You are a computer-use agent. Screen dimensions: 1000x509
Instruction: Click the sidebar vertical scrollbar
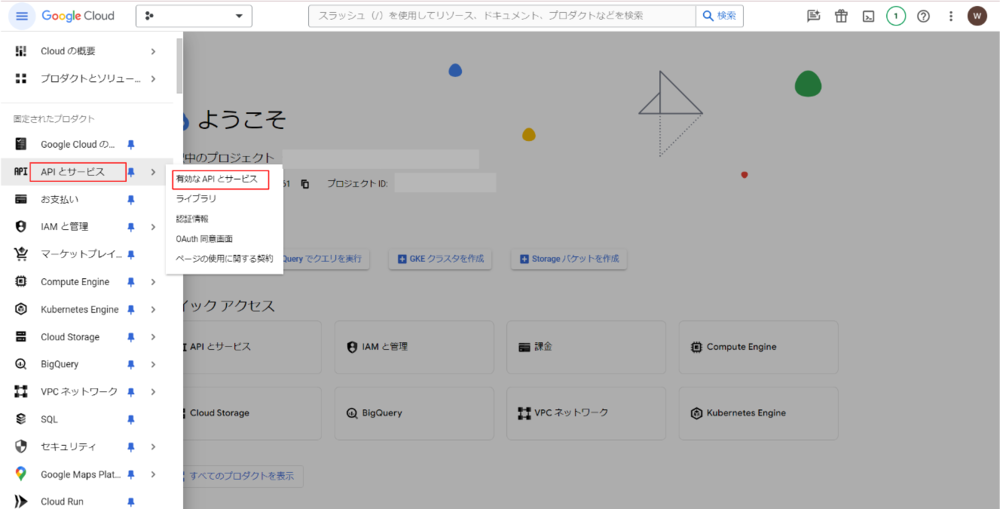tap(180, 66)
